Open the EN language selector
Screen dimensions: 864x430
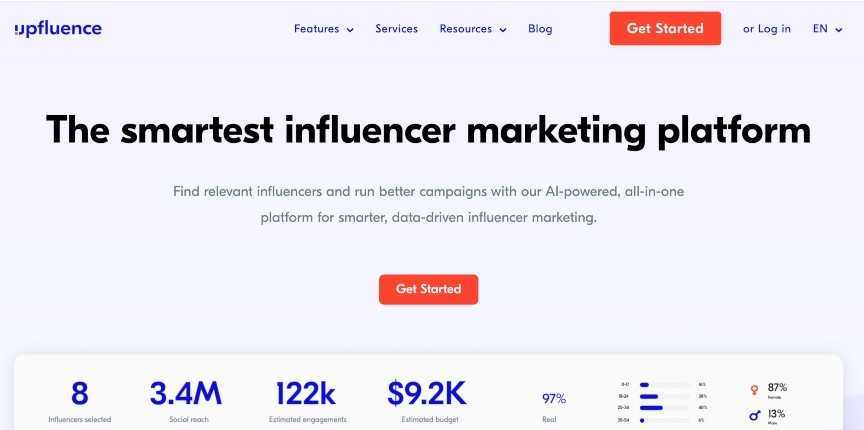(x=827, y=29)
